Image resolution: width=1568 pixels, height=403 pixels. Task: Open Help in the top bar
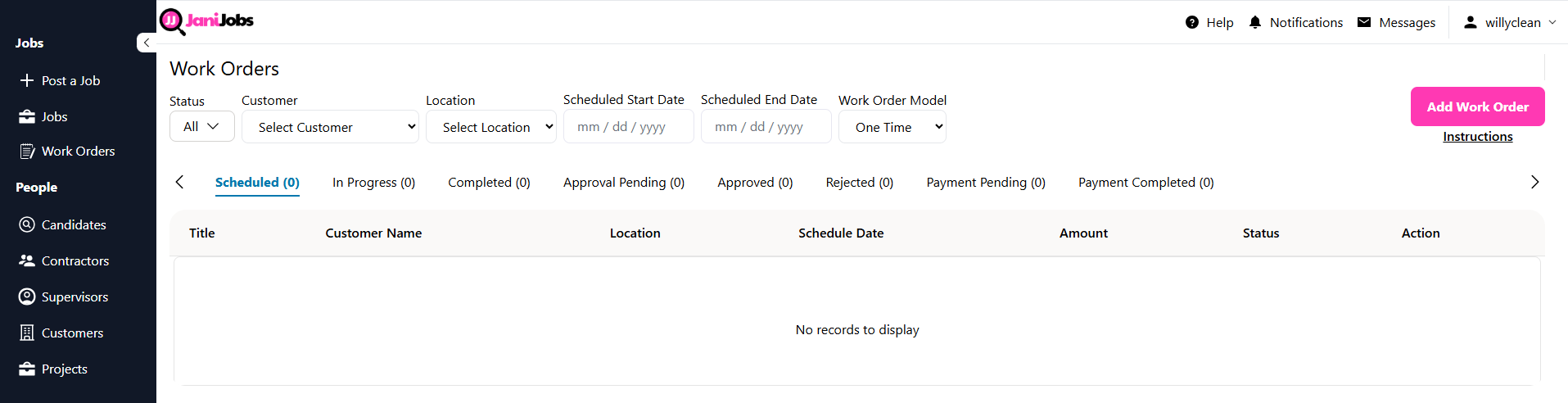pyautogui.click(x=1209, y=22)
